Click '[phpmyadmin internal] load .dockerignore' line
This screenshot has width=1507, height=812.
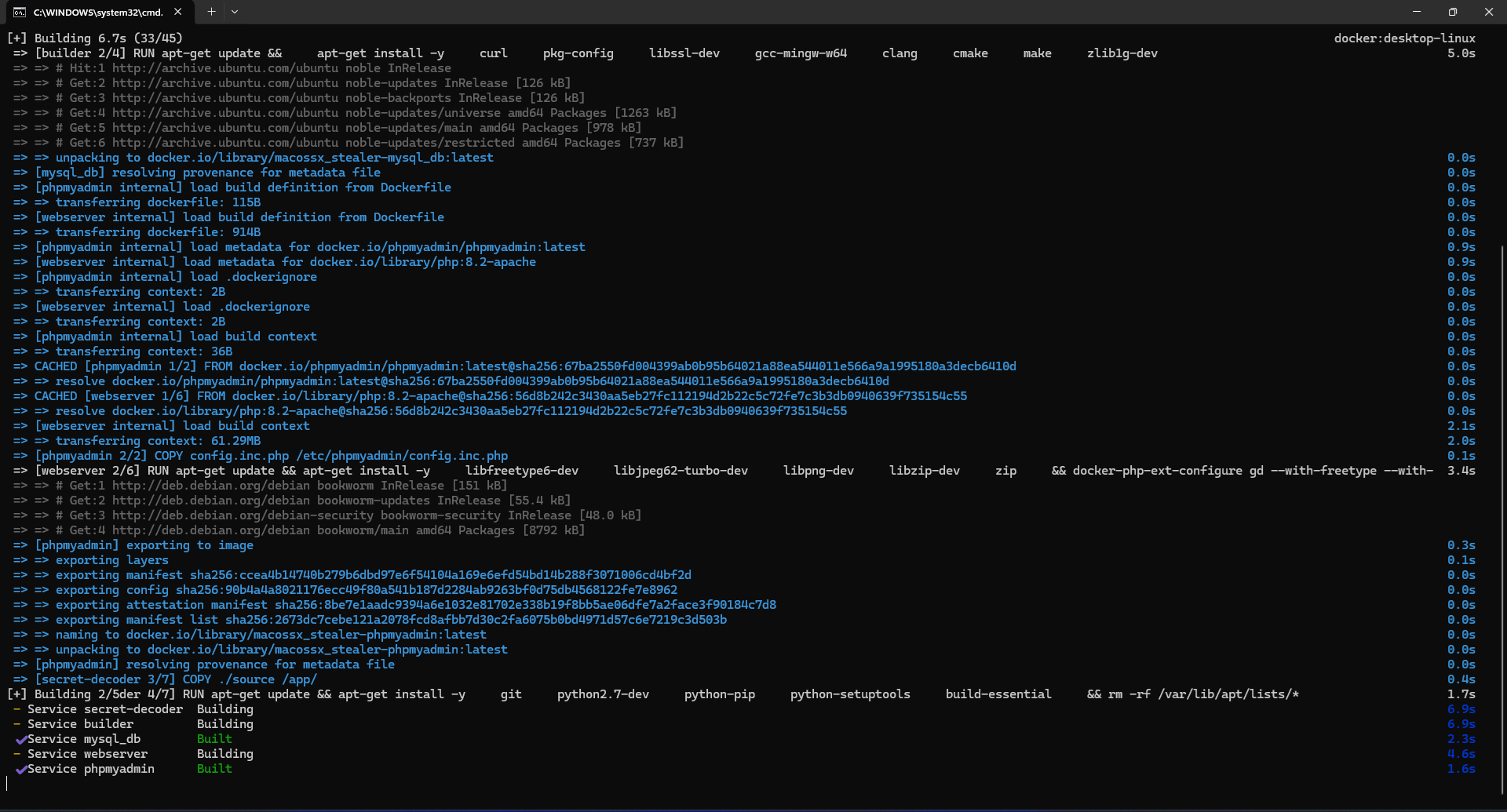166,277
